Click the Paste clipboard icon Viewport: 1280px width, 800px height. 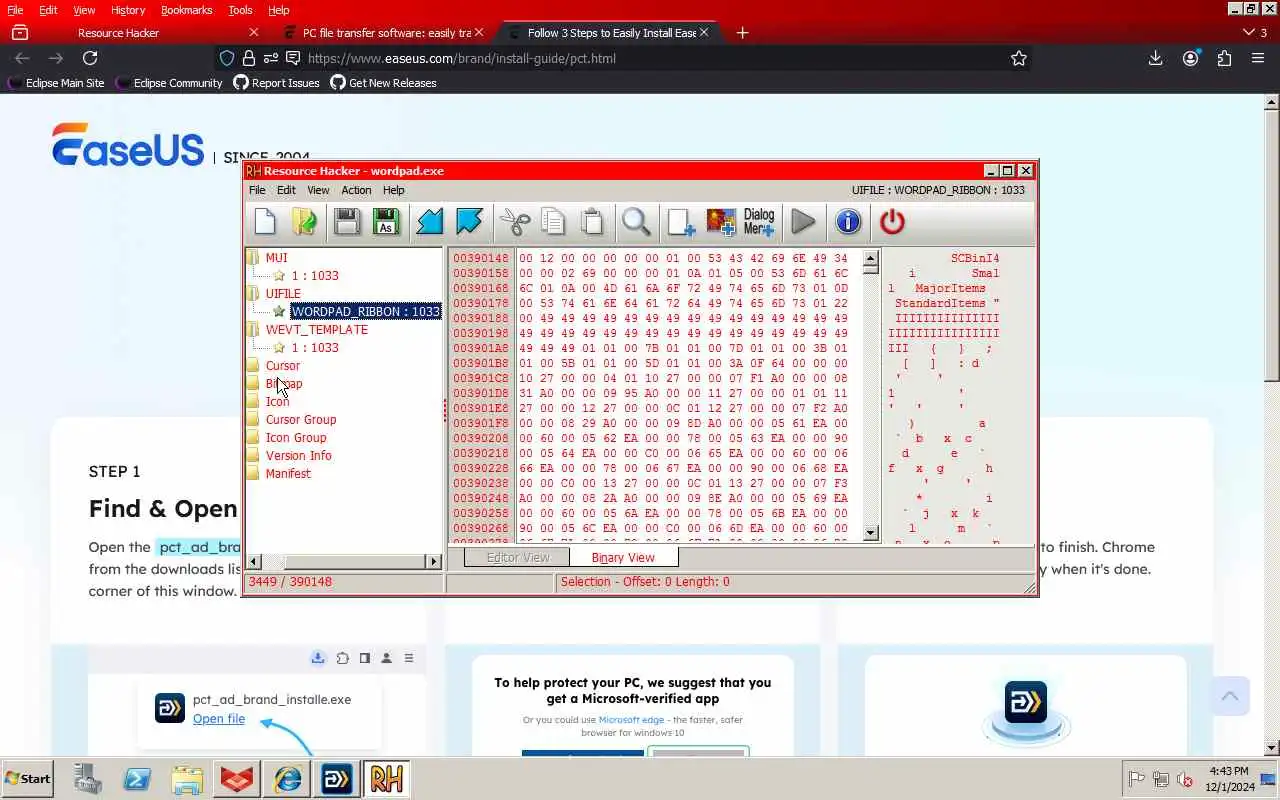592,221
